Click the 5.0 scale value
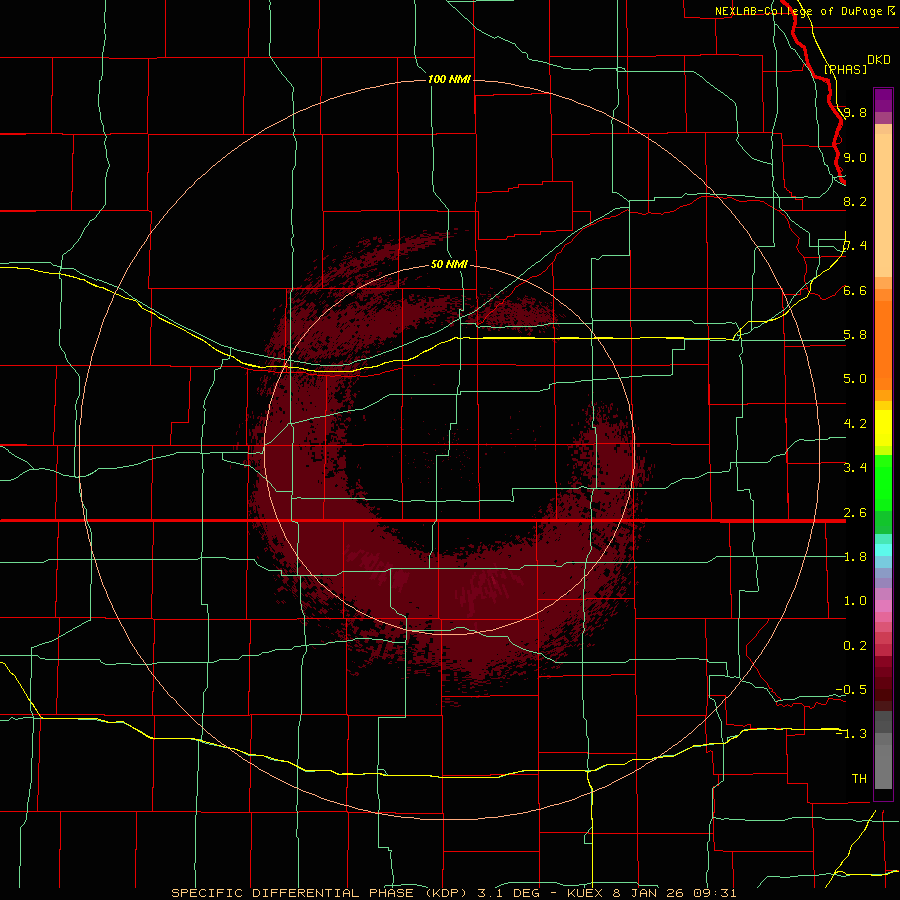This screenshot has width=900, height=900. [x=855, y=379]
